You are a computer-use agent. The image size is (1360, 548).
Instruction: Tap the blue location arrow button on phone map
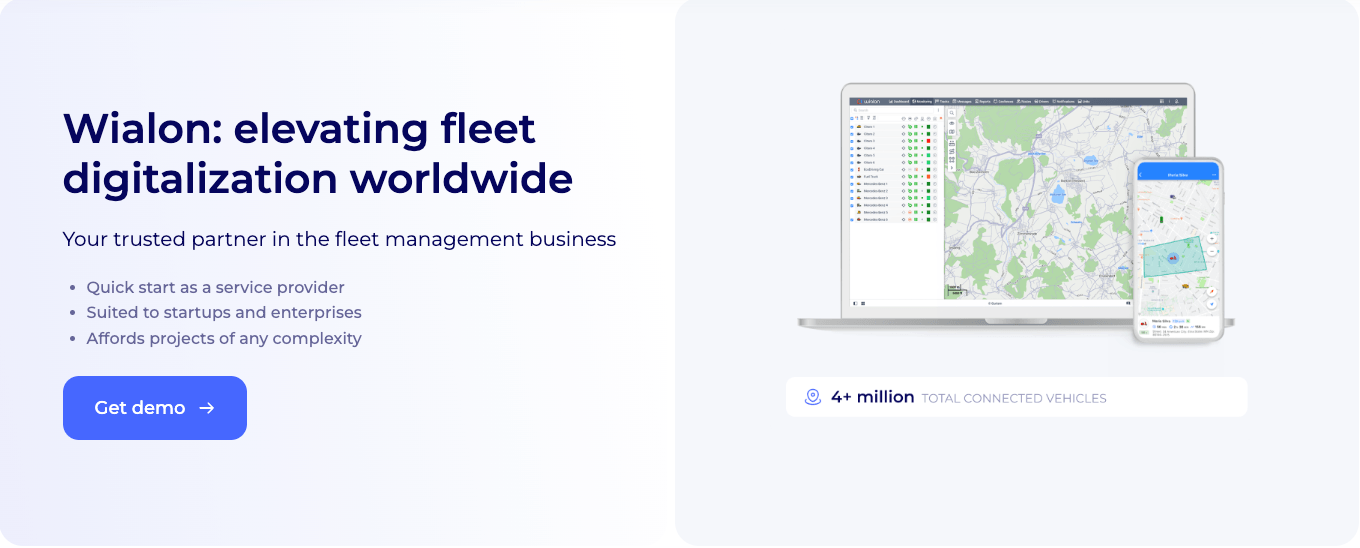click(1211, 305)
